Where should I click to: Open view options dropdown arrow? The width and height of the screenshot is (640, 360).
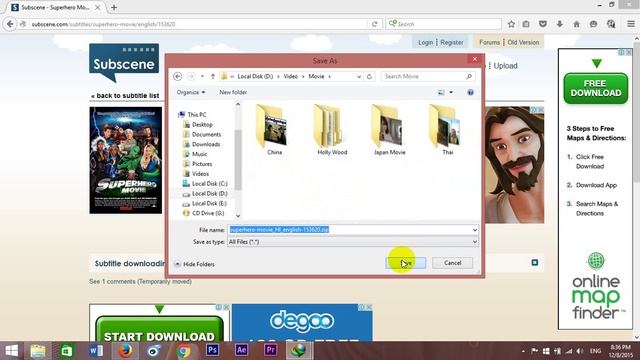click(x=451, y=92)
